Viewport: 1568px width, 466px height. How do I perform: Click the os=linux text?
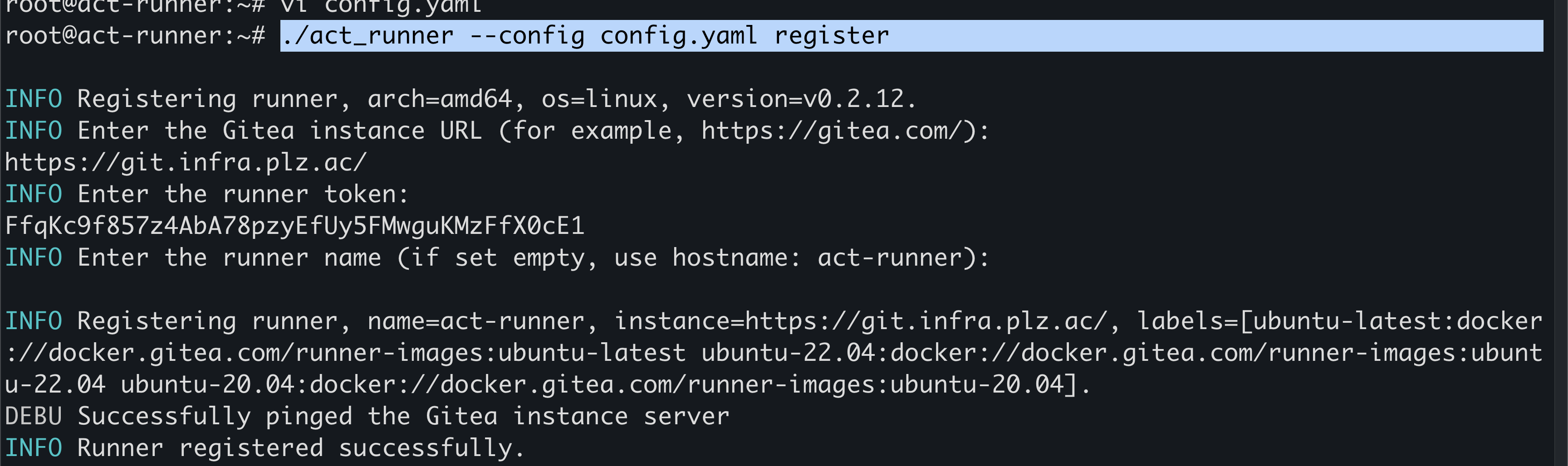pos(599,99)
